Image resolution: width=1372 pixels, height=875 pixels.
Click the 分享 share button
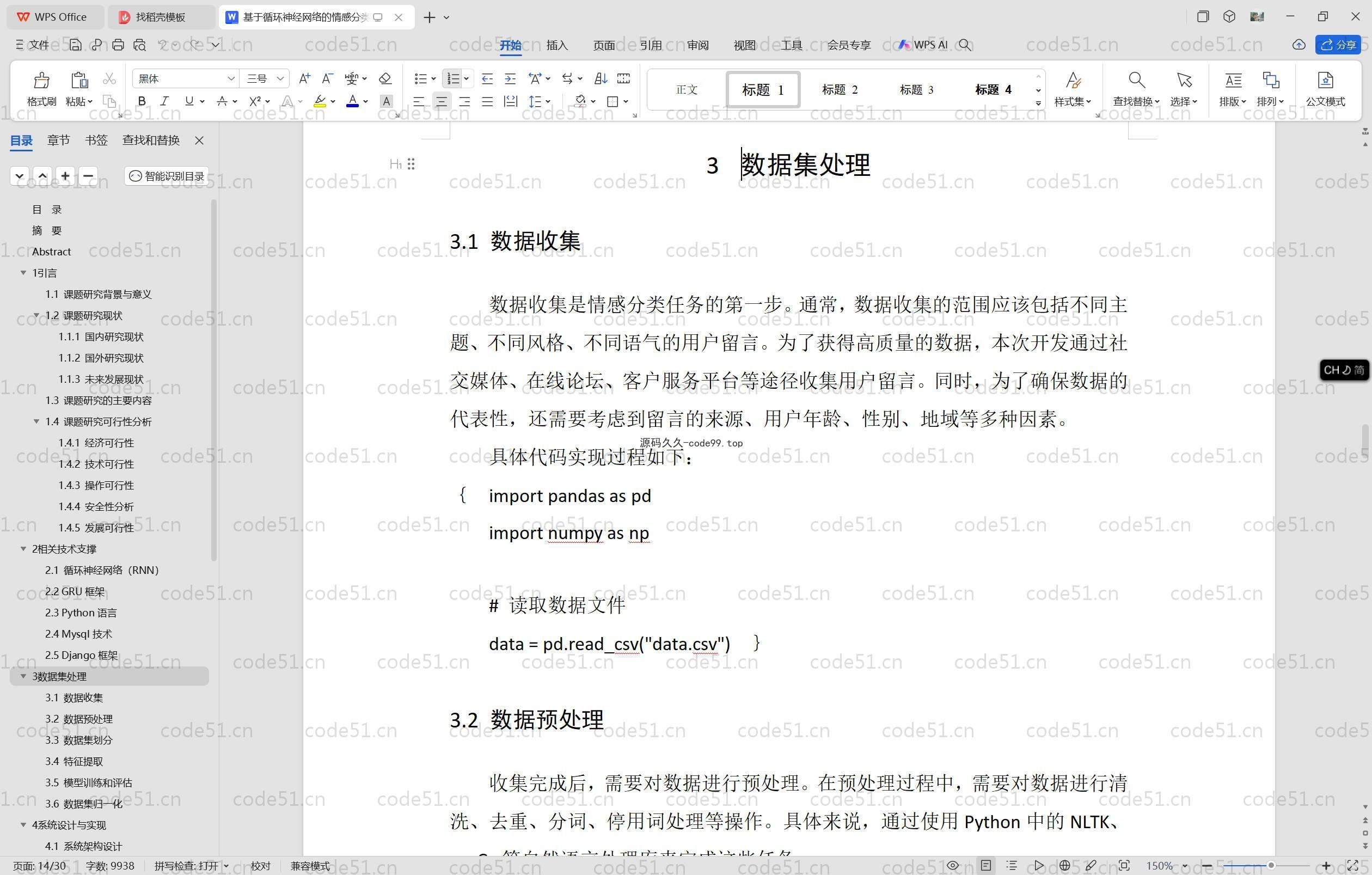point(1338,45)
